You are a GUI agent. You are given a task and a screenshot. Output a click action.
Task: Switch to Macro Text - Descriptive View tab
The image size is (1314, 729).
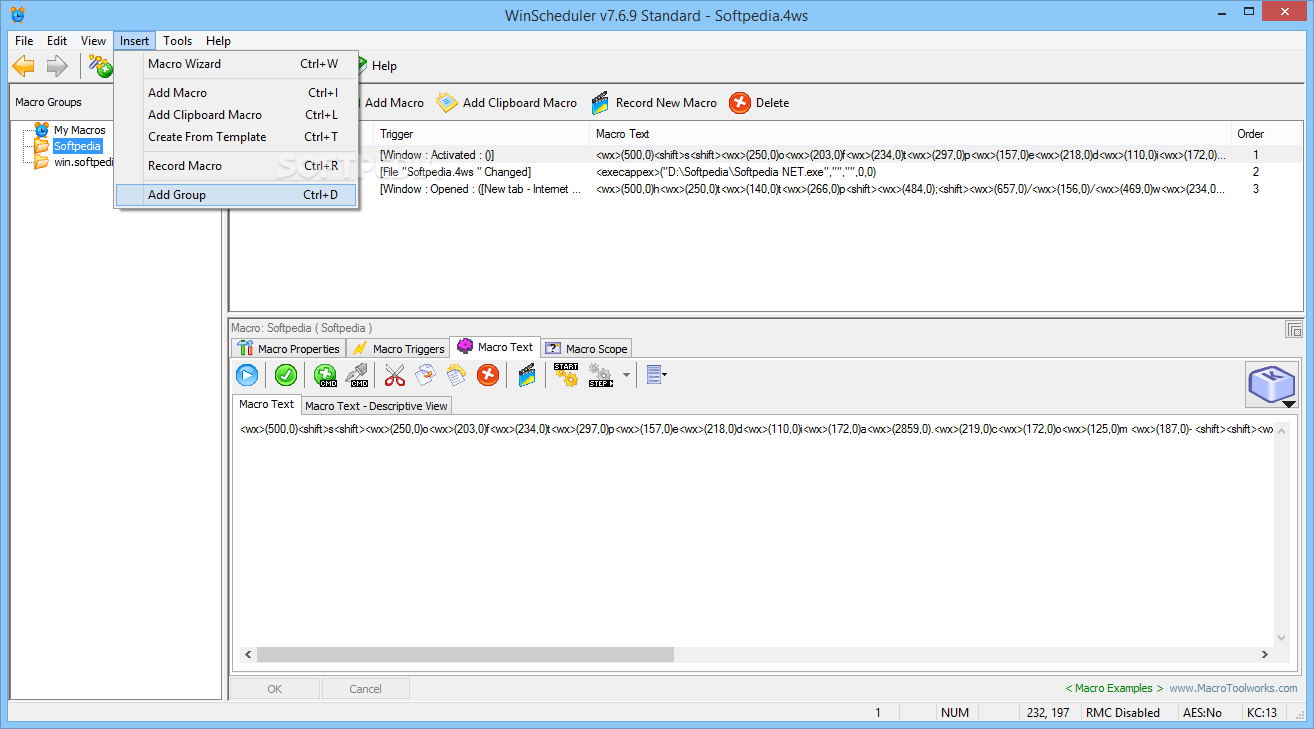376,406
